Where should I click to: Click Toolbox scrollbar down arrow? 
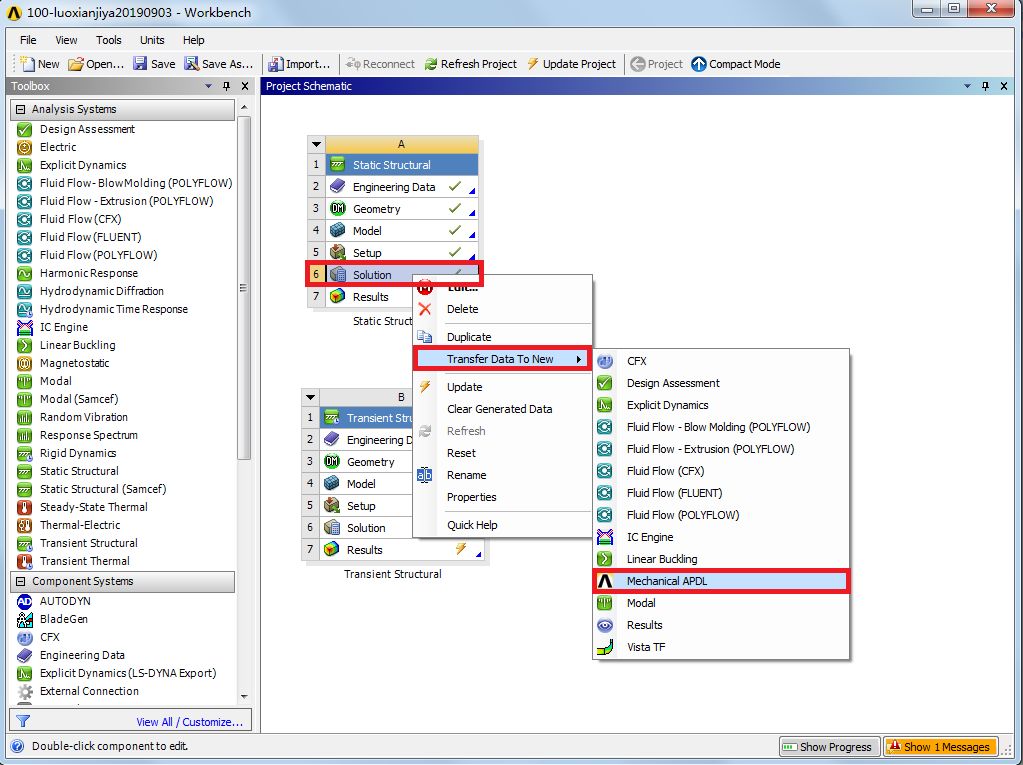point(244,697)
